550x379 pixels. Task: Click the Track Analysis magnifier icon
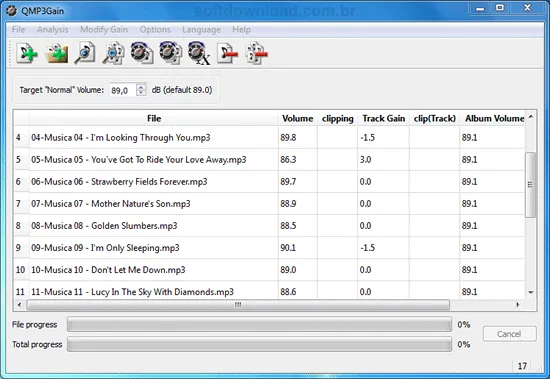click(x=85, y=53)
